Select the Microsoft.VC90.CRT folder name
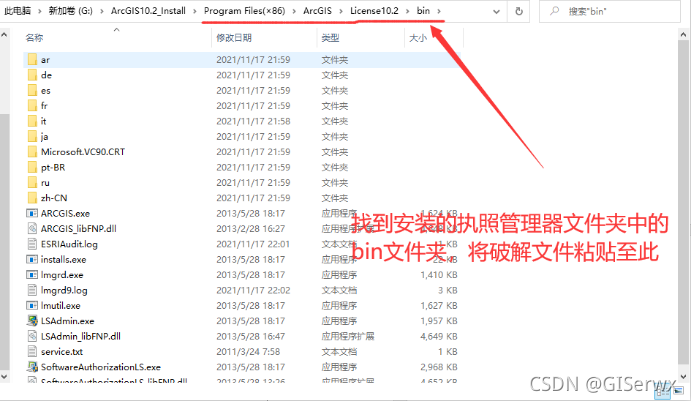 pos(83,152)
